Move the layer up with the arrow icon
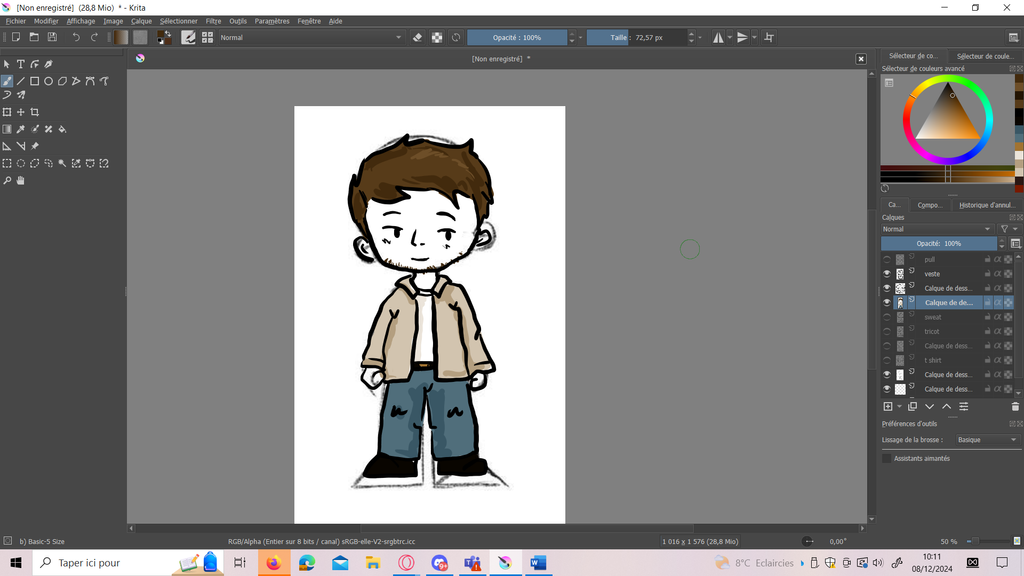The image size is (1024, 576). 946,407
